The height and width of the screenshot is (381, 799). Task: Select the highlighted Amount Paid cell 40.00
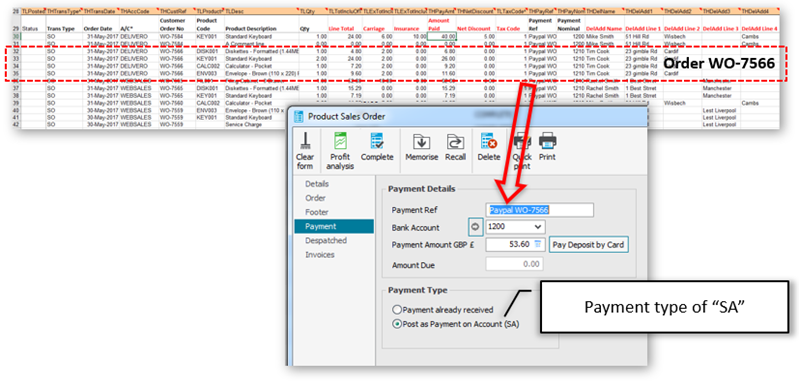[x=442, y=37]
